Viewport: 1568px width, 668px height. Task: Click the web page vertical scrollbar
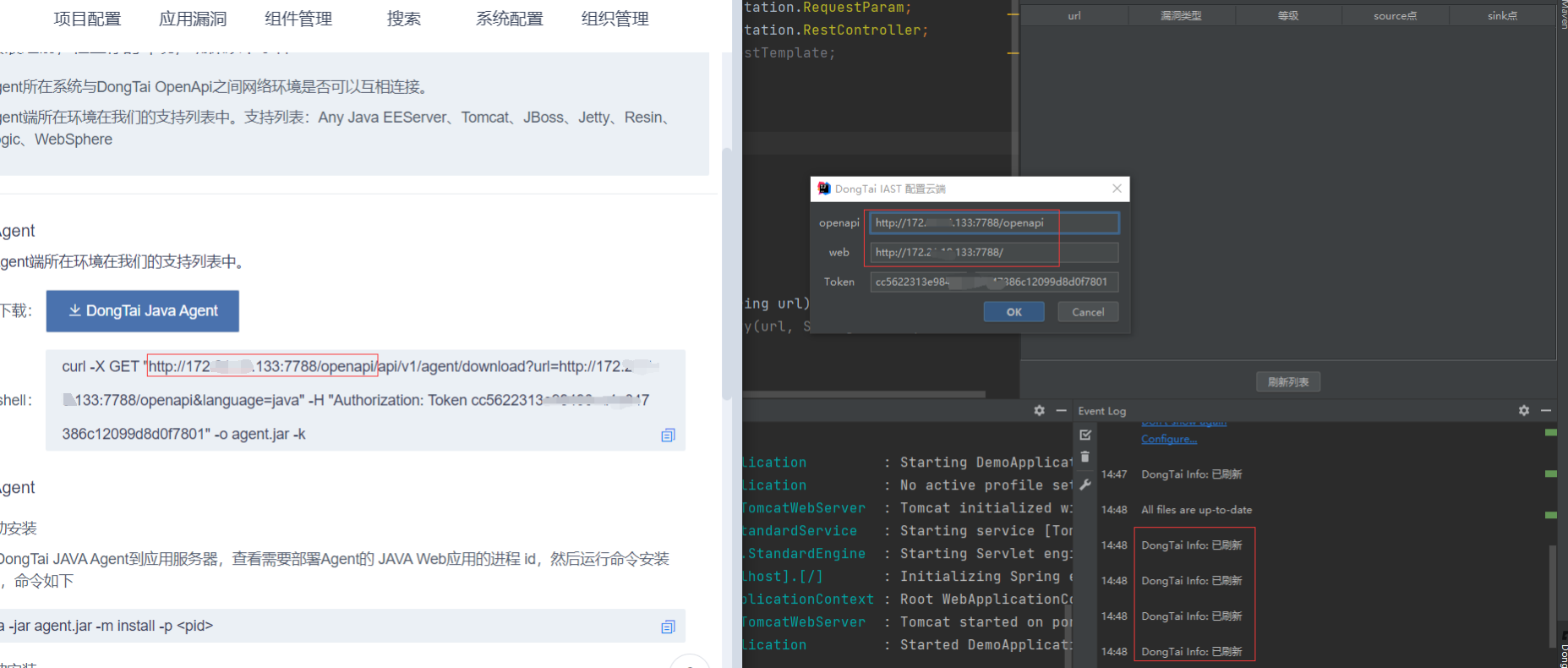(726, 274)
